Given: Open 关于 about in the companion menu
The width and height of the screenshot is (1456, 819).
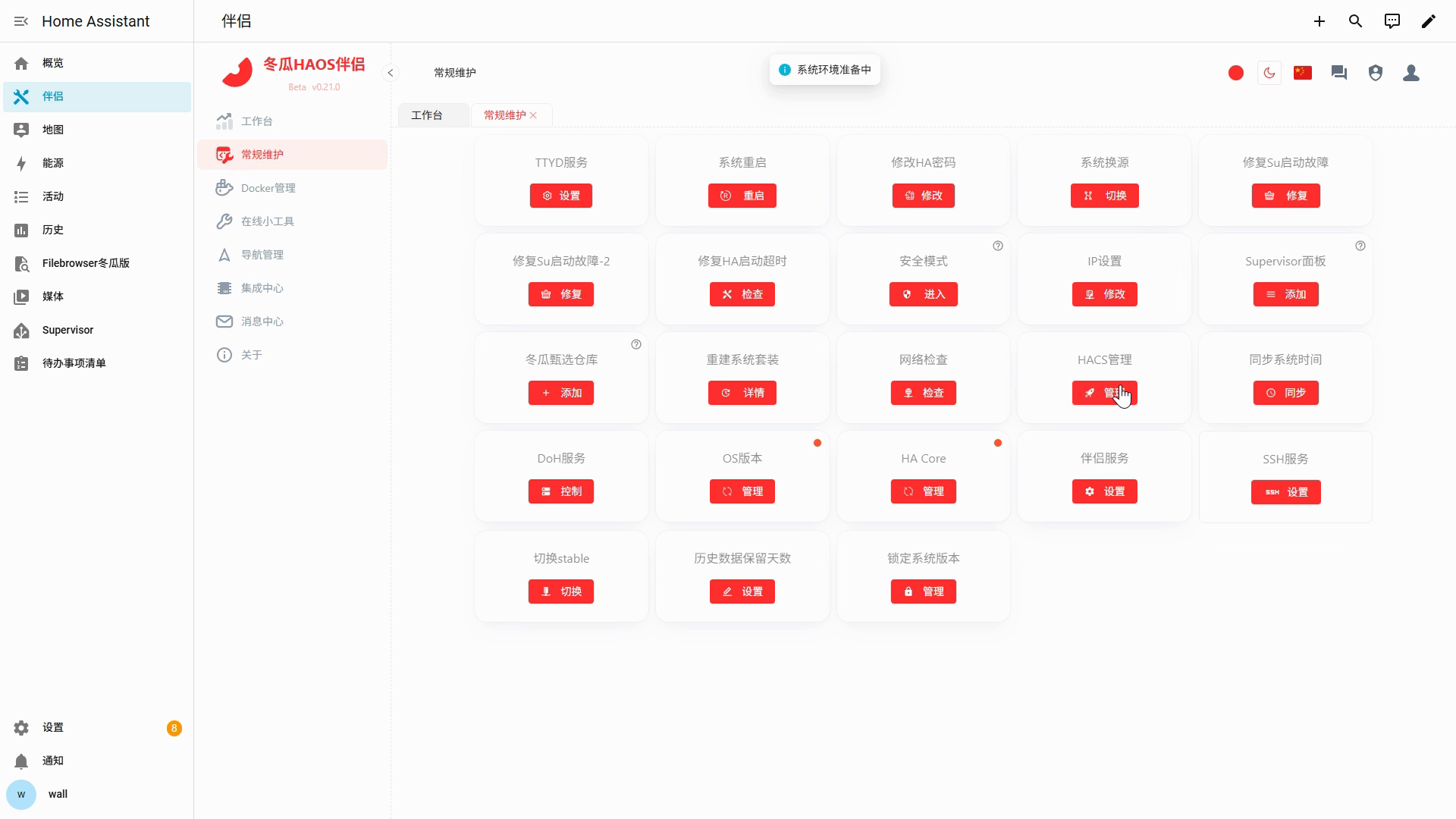Looking at the screenshot, I should coord(293,355).
